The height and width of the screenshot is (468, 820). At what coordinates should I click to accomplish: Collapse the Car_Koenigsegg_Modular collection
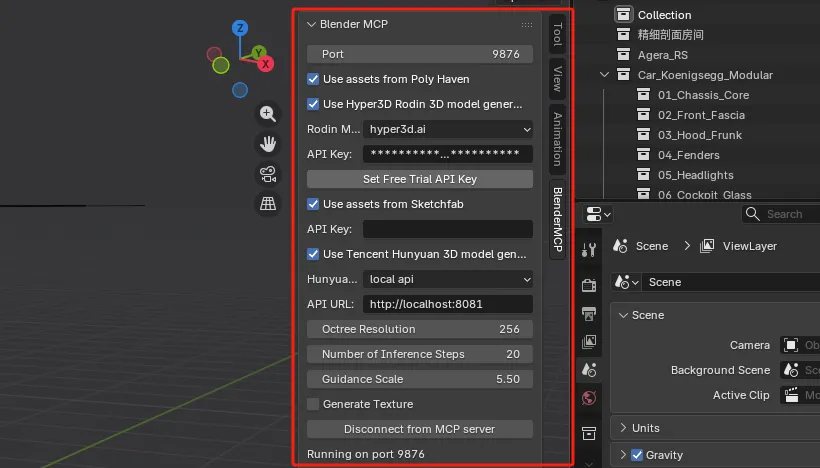point(605,75)
